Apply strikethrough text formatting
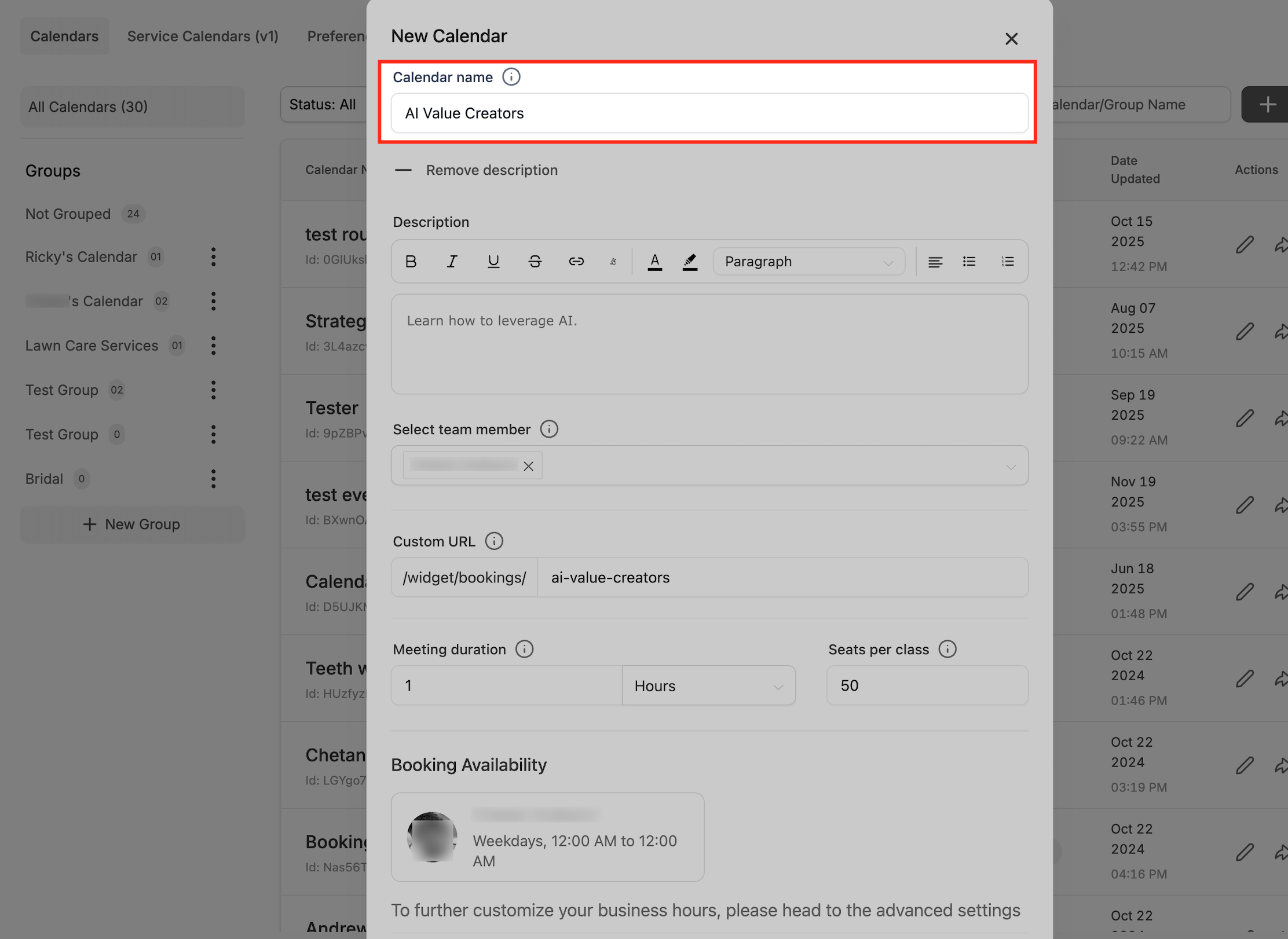 pos(535,262)
